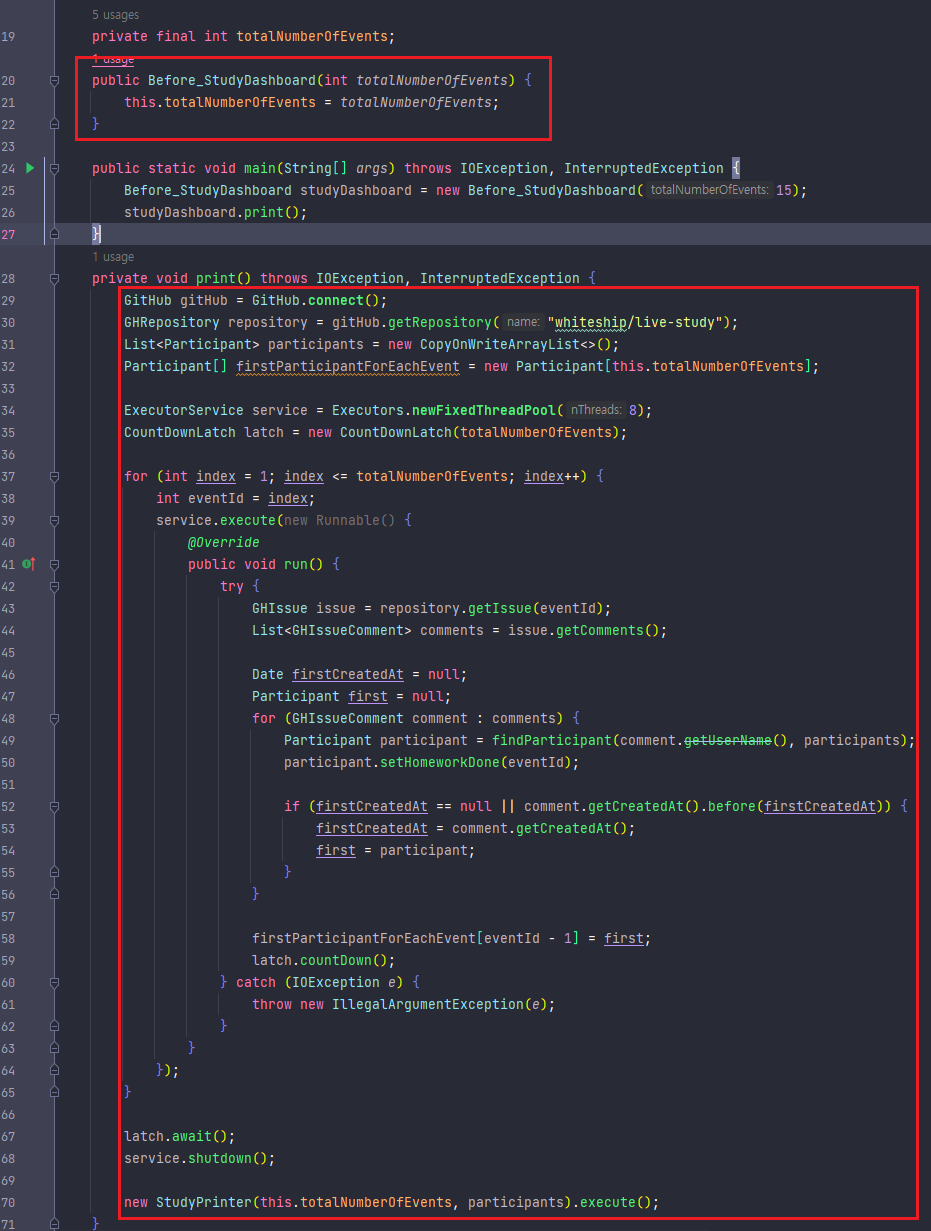Click the newFixedThreadPool method call
The image size is (931, 1231).
(x=484, y=410)
